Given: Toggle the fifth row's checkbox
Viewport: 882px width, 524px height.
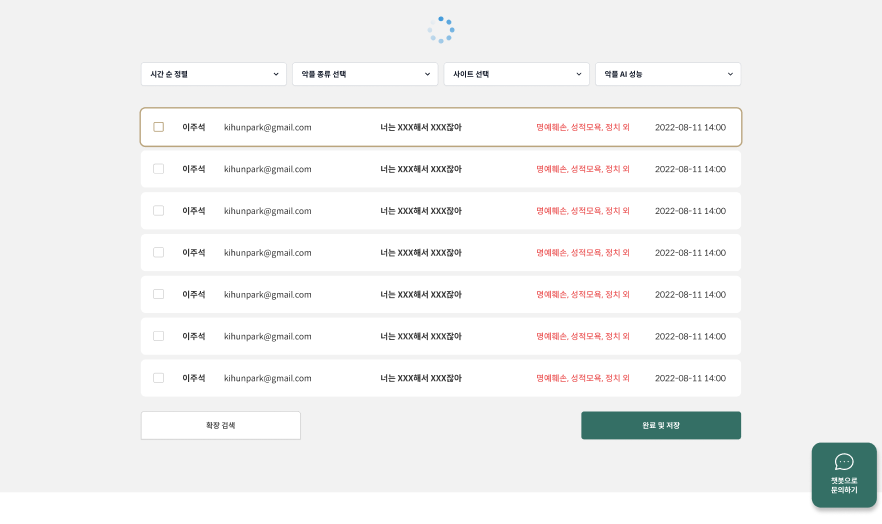Looking at the screenshot, I should [x=159, y=294].
